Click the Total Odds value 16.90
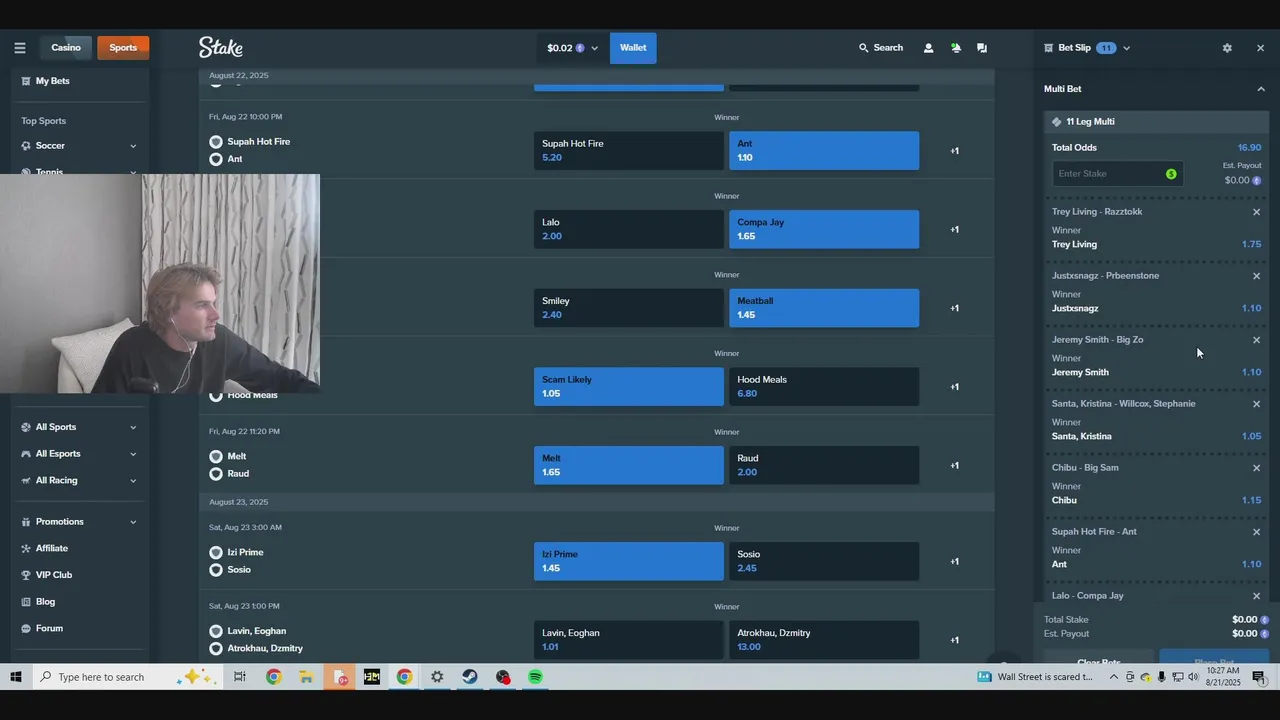This screenshot has height=720, width=1280. [1249, 148]
